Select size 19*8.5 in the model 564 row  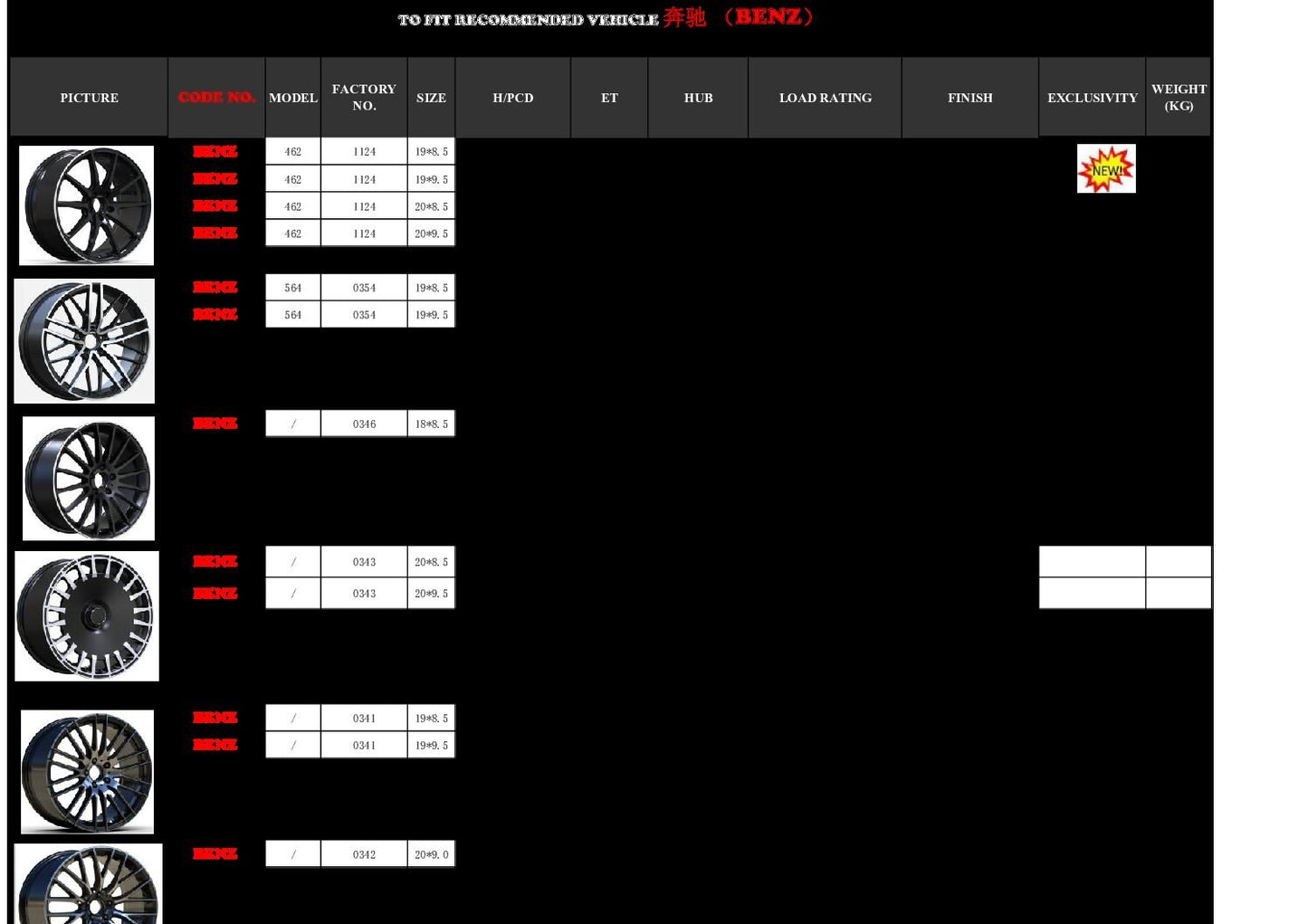click(431, 288)
